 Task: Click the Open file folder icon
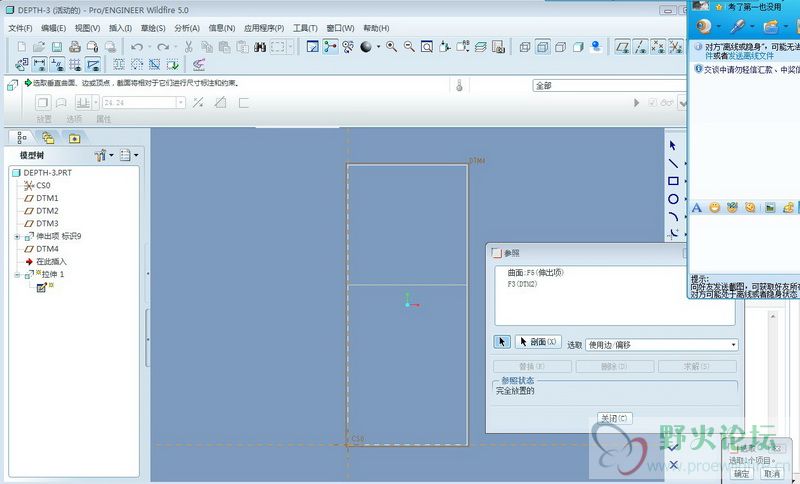pyautogui.click(x=39, y=47)
